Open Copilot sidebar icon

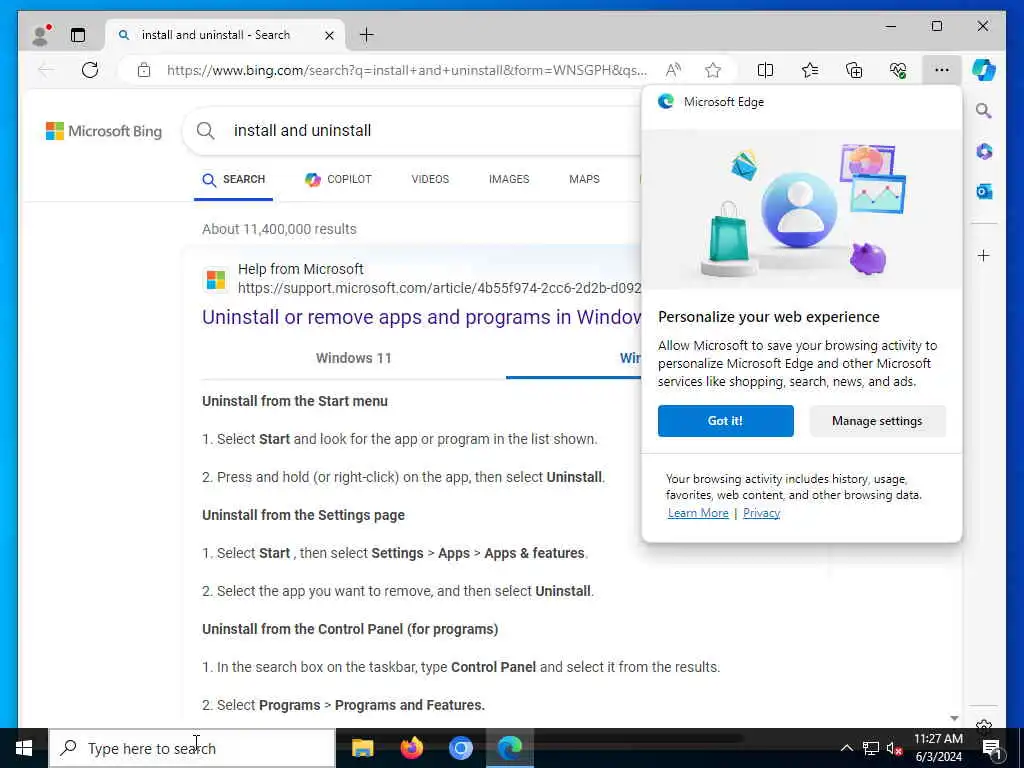tap(984, 70)
